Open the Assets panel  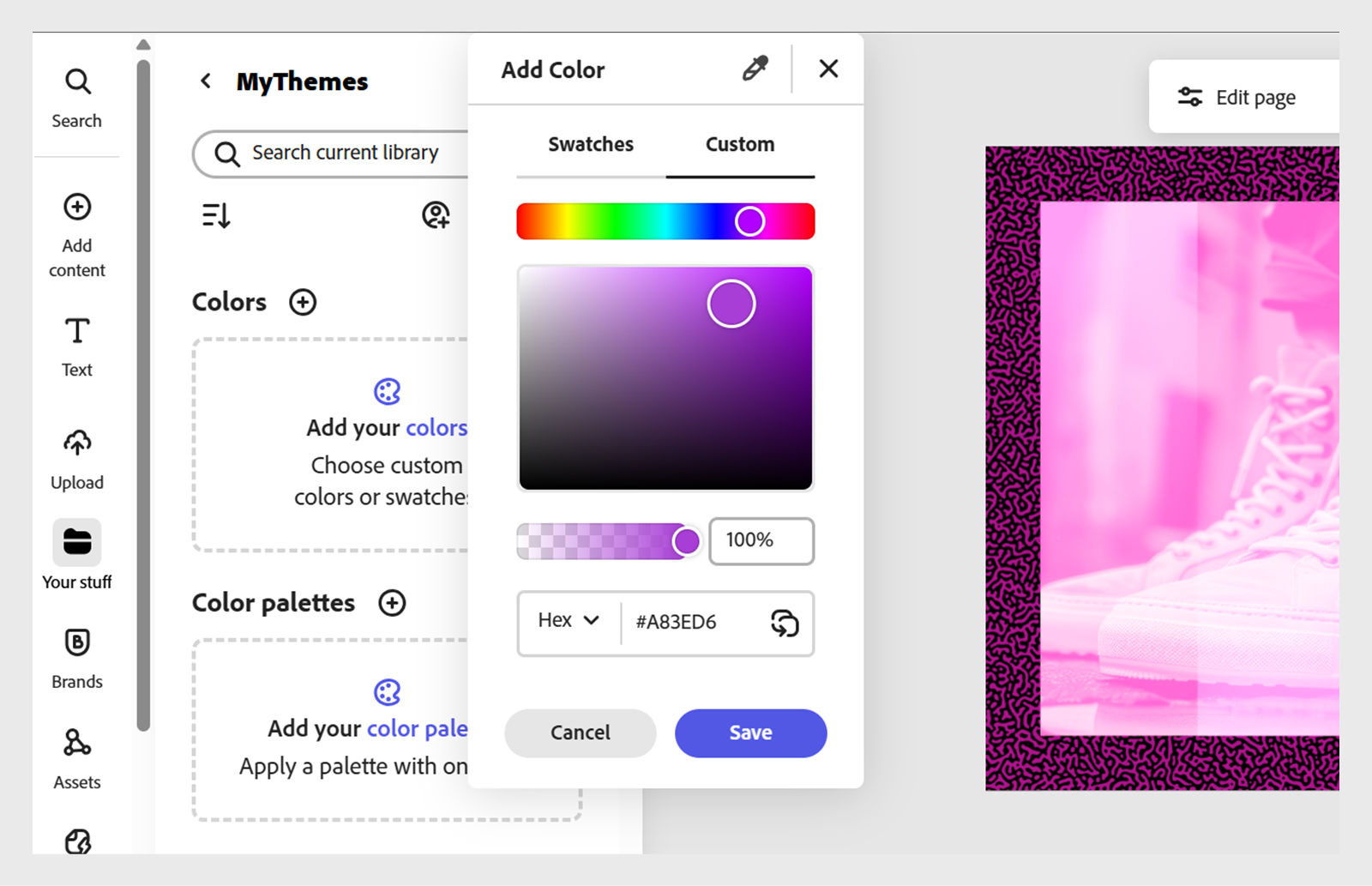coord(77,758)
